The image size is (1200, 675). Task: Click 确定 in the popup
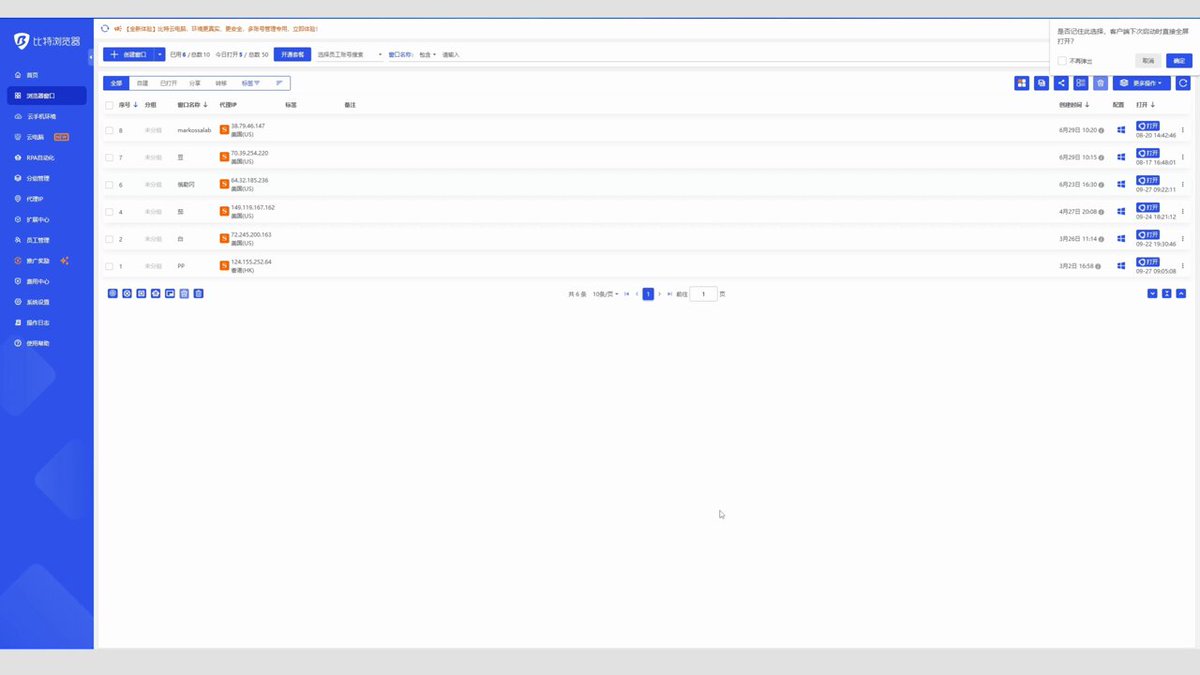tap(1177, 61)
